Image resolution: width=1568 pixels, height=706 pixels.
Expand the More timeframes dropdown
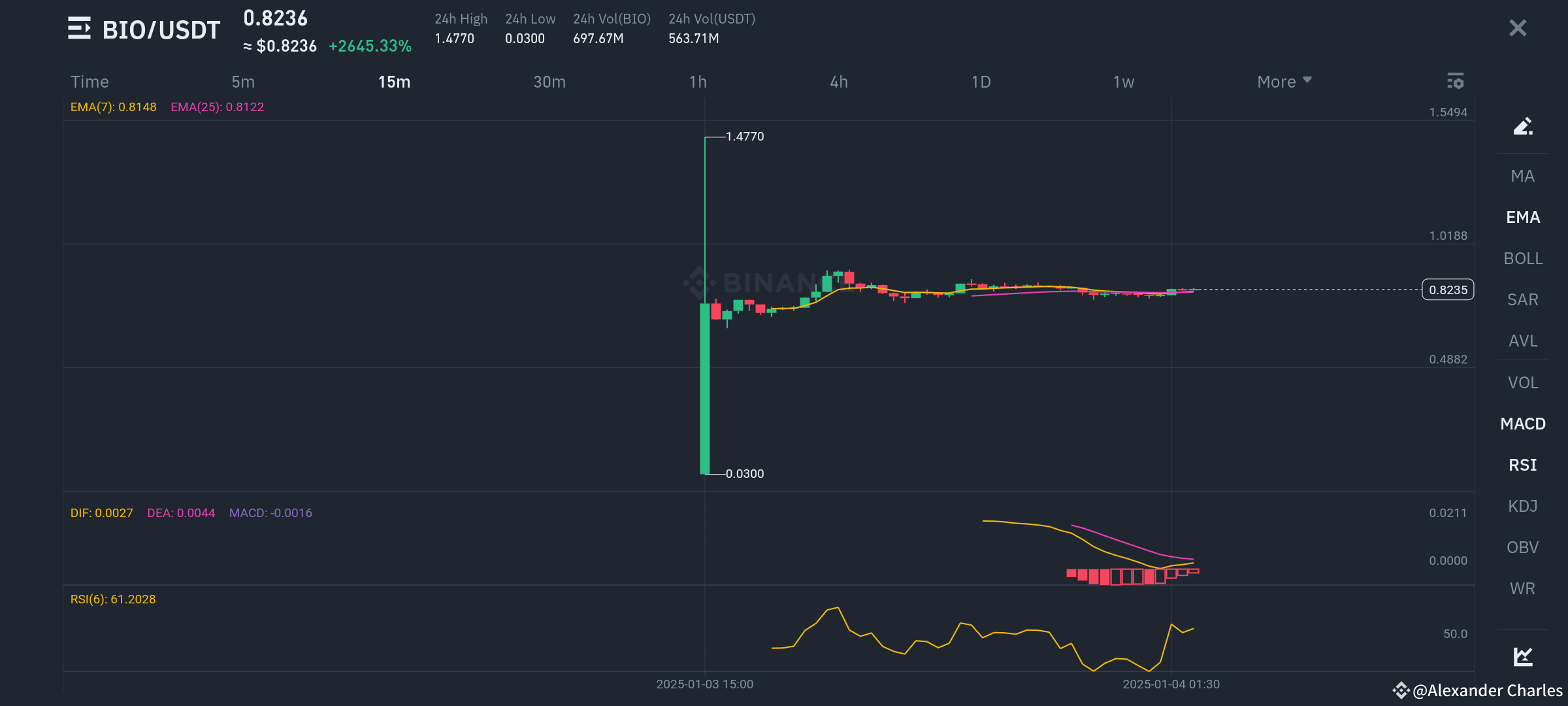1284,82
